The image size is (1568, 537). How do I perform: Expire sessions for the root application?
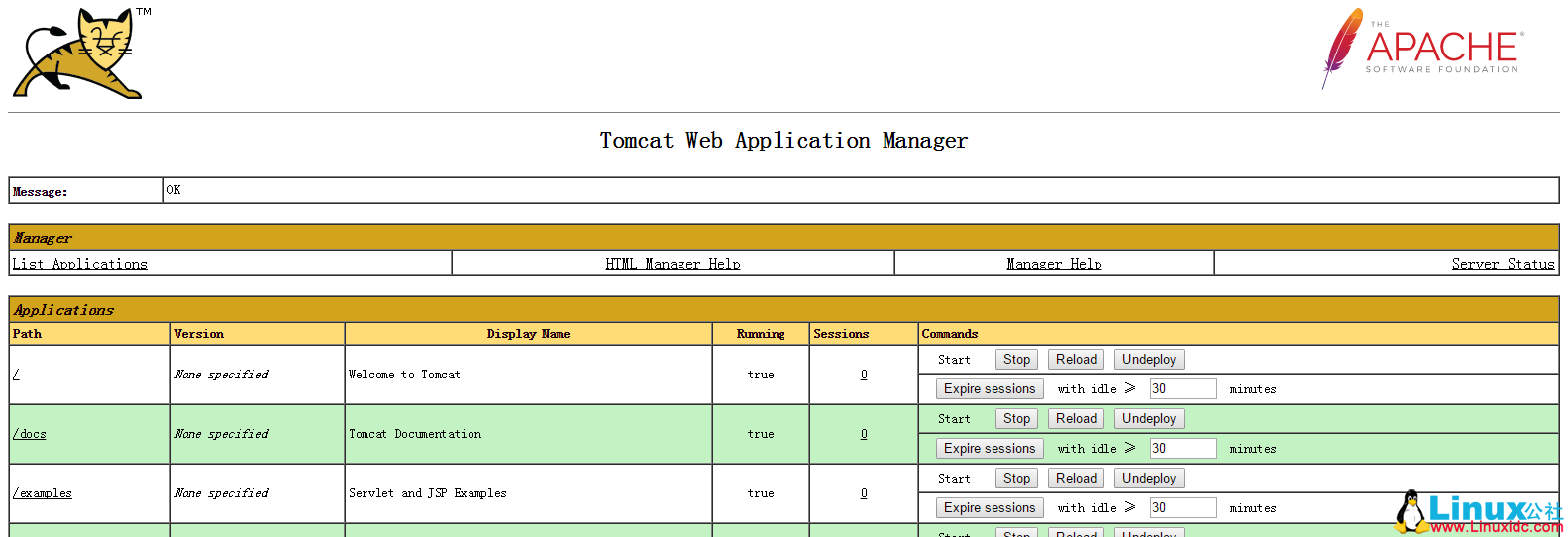point(990,389)
